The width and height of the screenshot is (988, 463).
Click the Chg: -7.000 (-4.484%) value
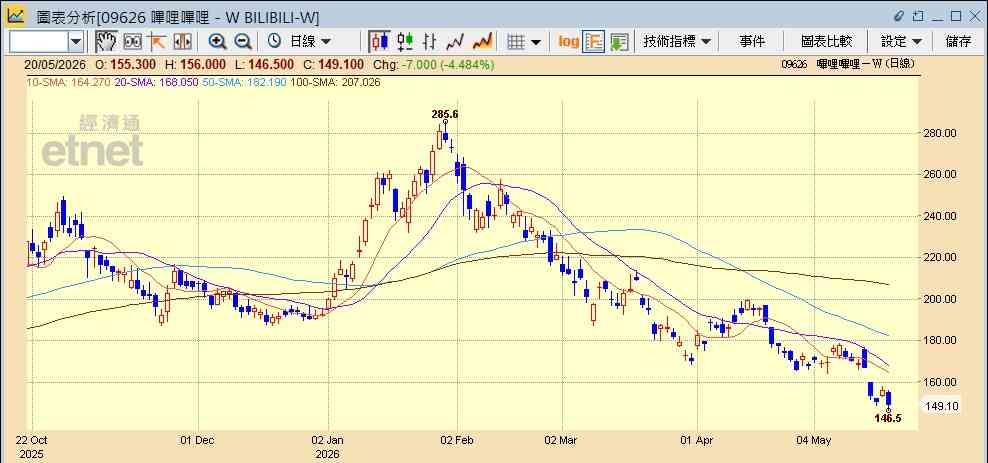point(434,64)
